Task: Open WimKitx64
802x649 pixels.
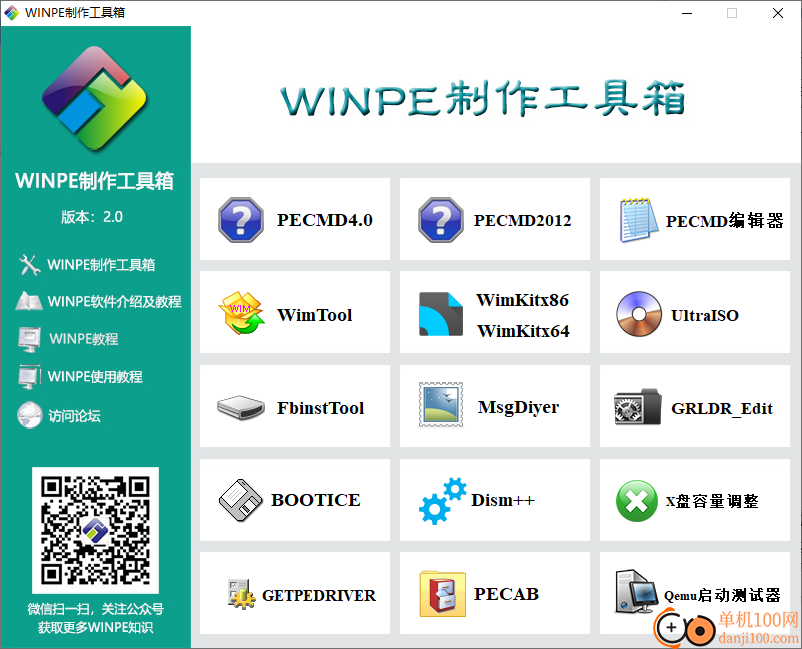Action: 523,331
